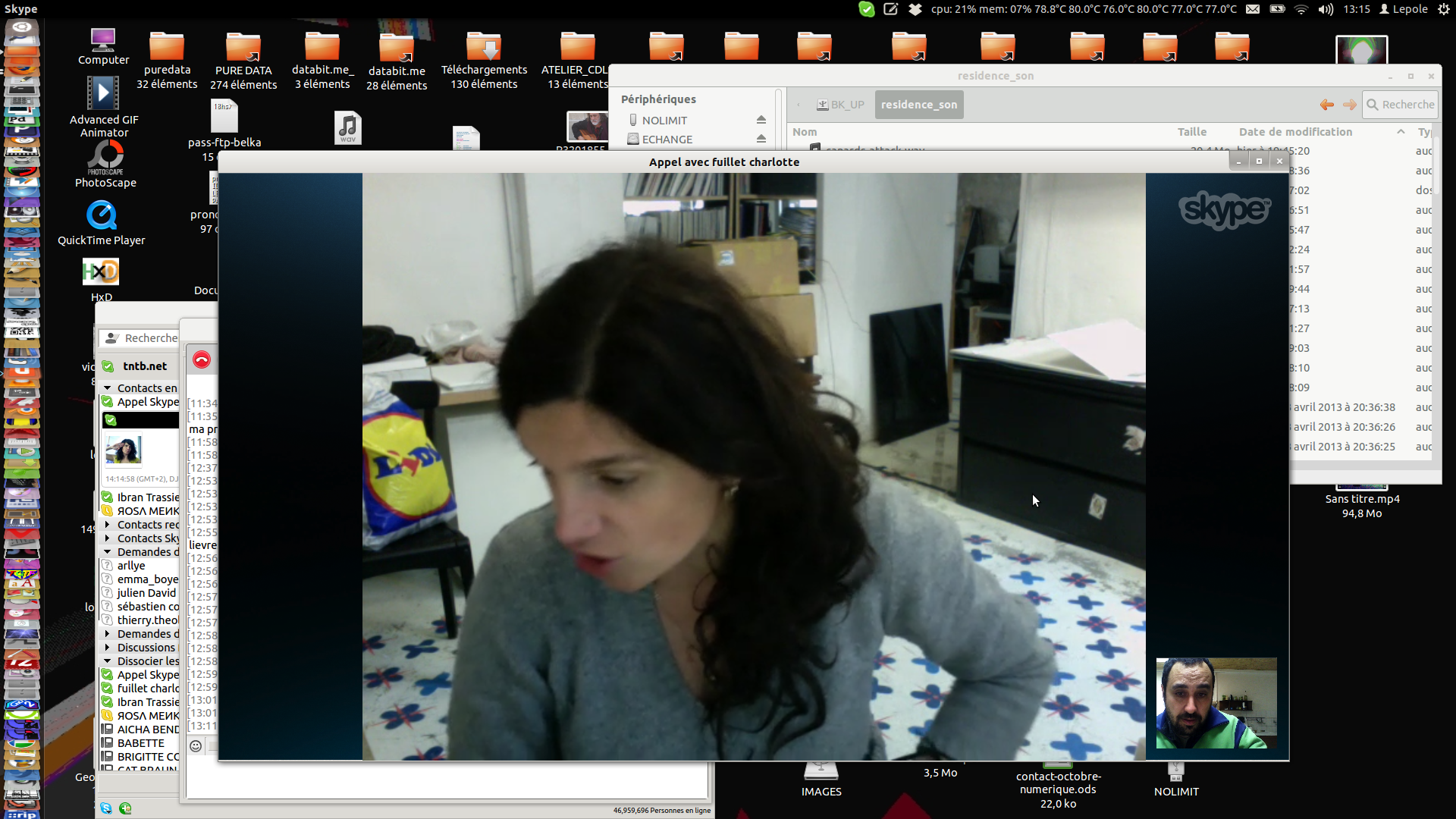Switch to the BK_UP path breadcrumb
Screen dimensions: 1456x819
[840, 105]
